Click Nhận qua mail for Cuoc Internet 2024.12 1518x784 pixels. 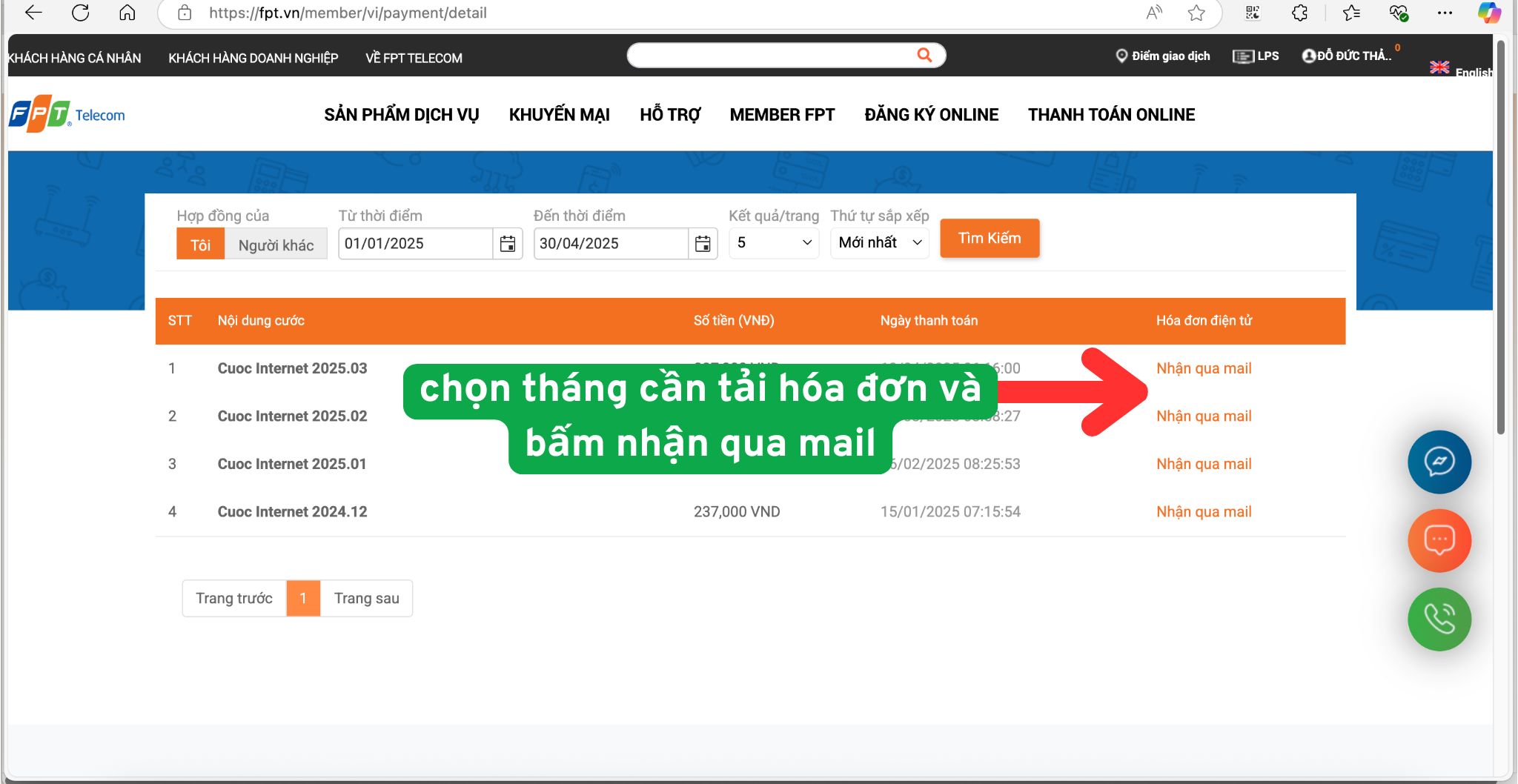(x=1204, y=512)
